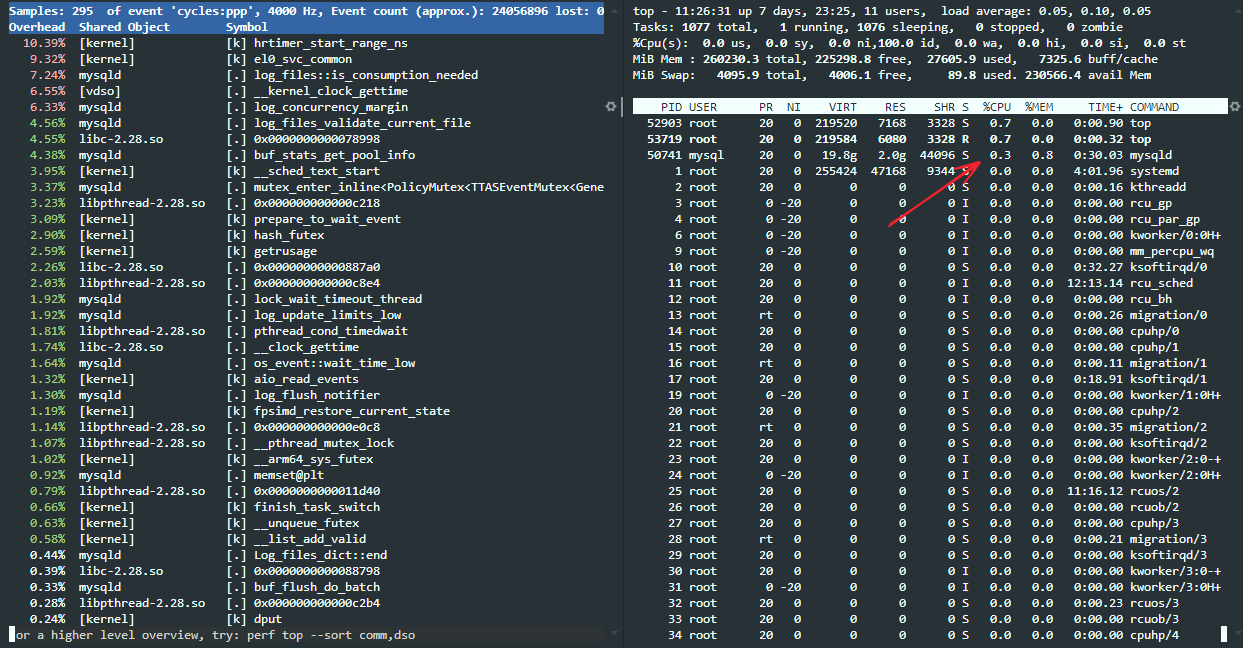Click the PID column header in top
Screen dimensions: 1243x648
click(x=671, y=107)
